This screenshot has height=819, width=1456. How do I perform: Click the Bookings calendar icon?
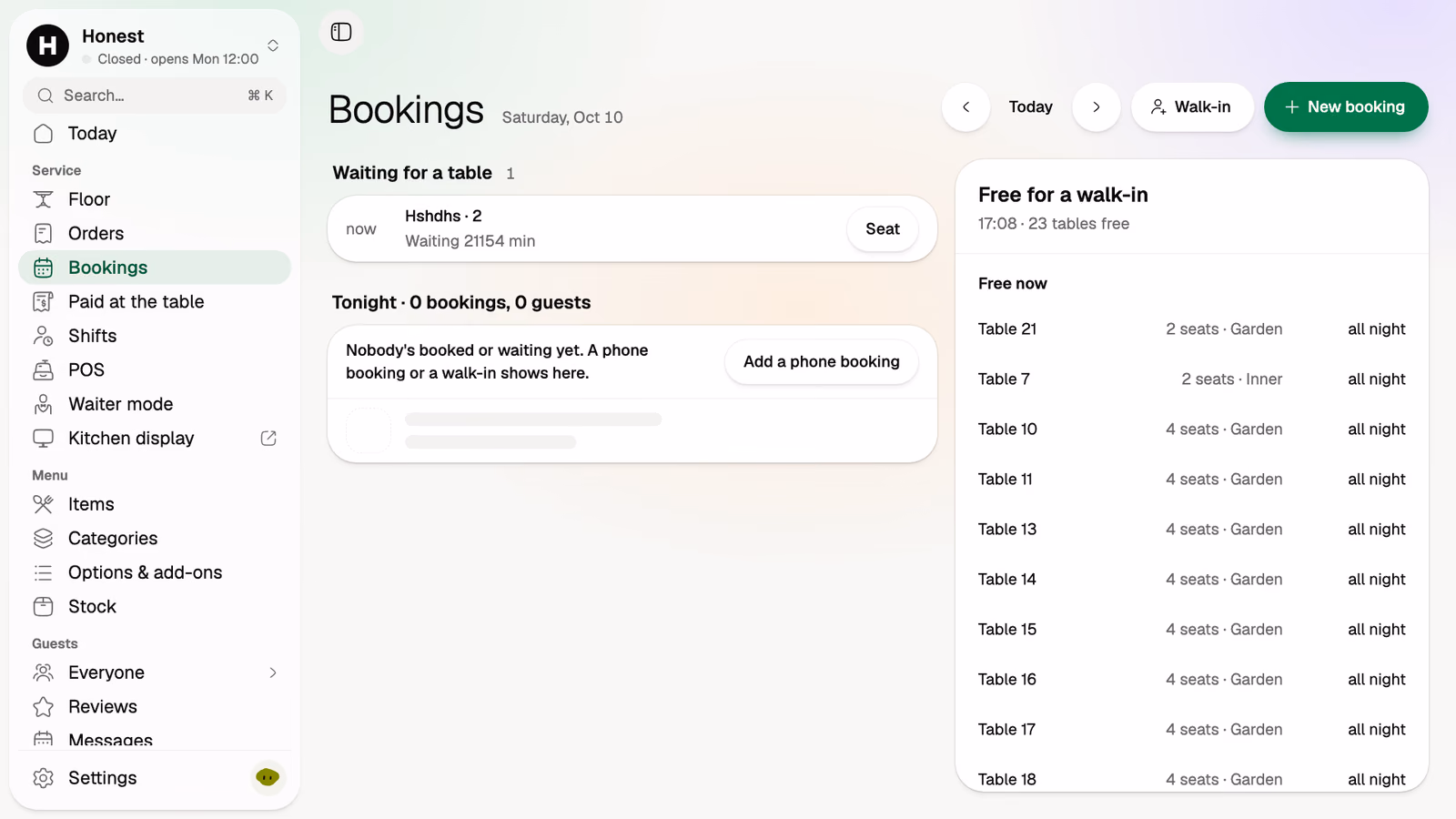click(43, 268)
